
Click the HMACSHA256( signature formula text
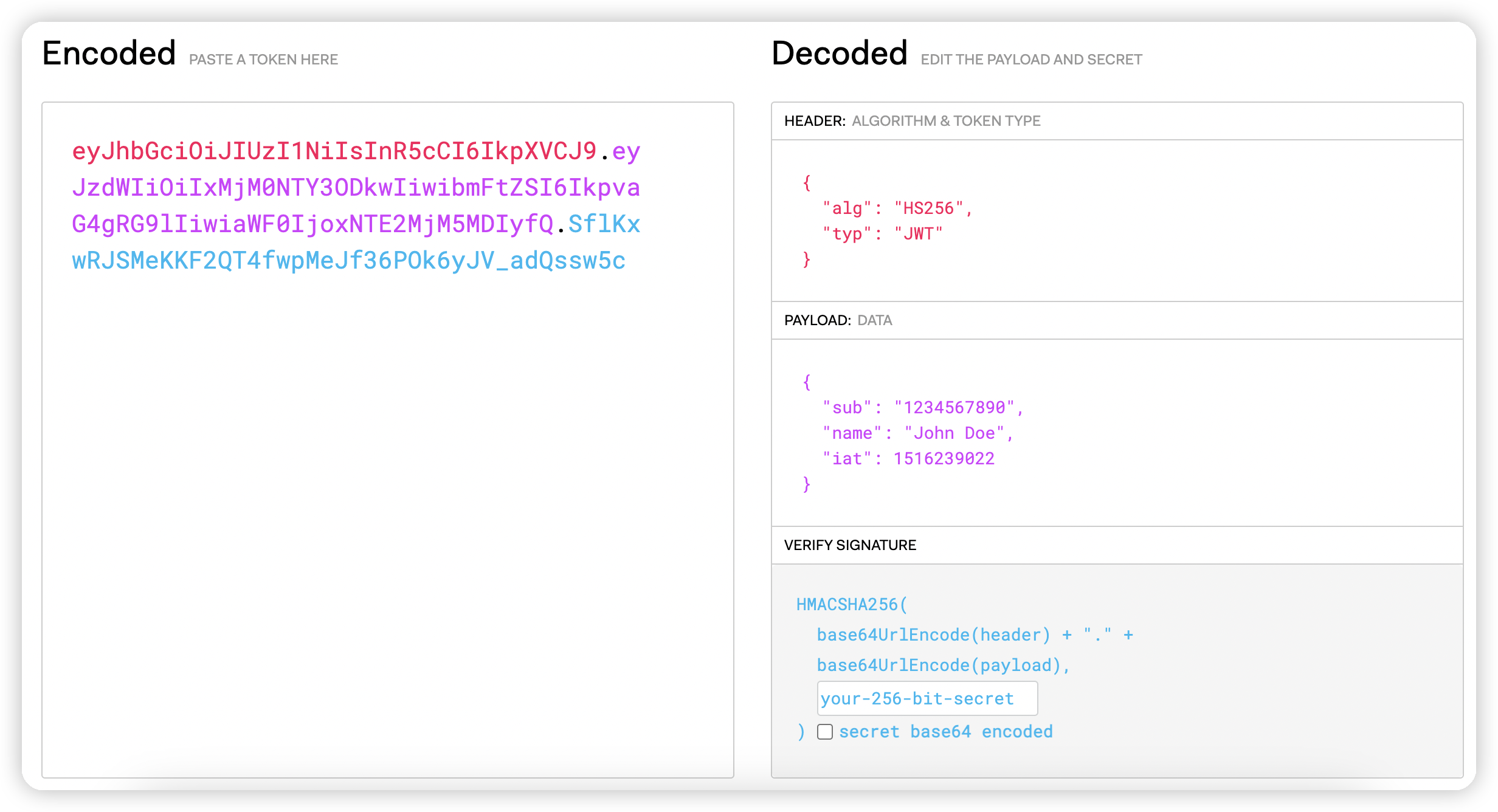(x=851, y=605)
